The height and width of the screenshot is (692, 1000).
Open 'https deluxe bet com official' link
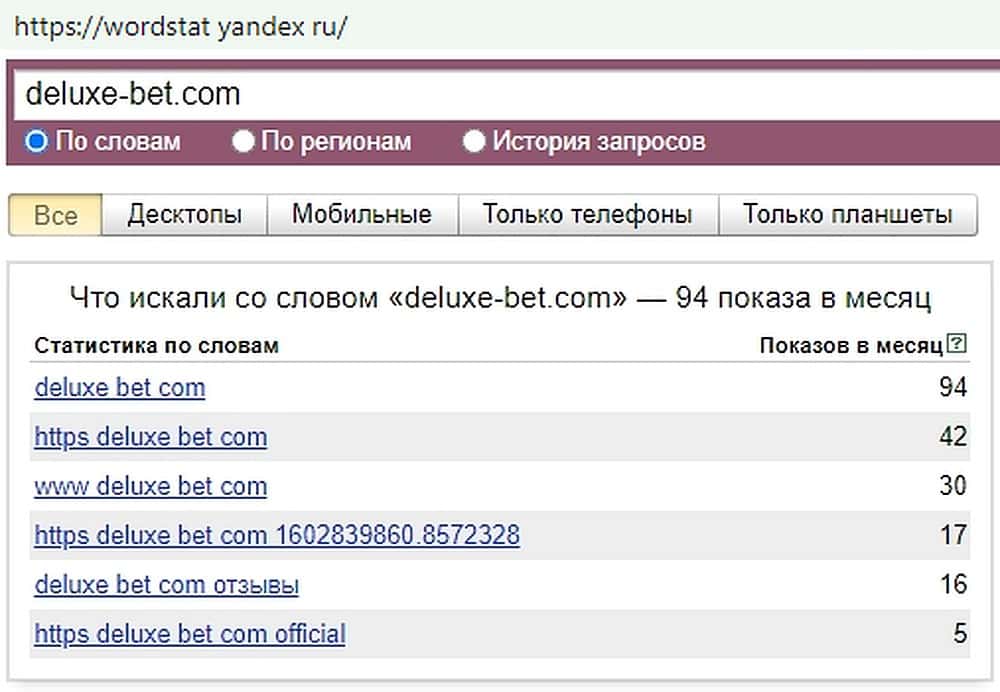[x=190, y=634]
